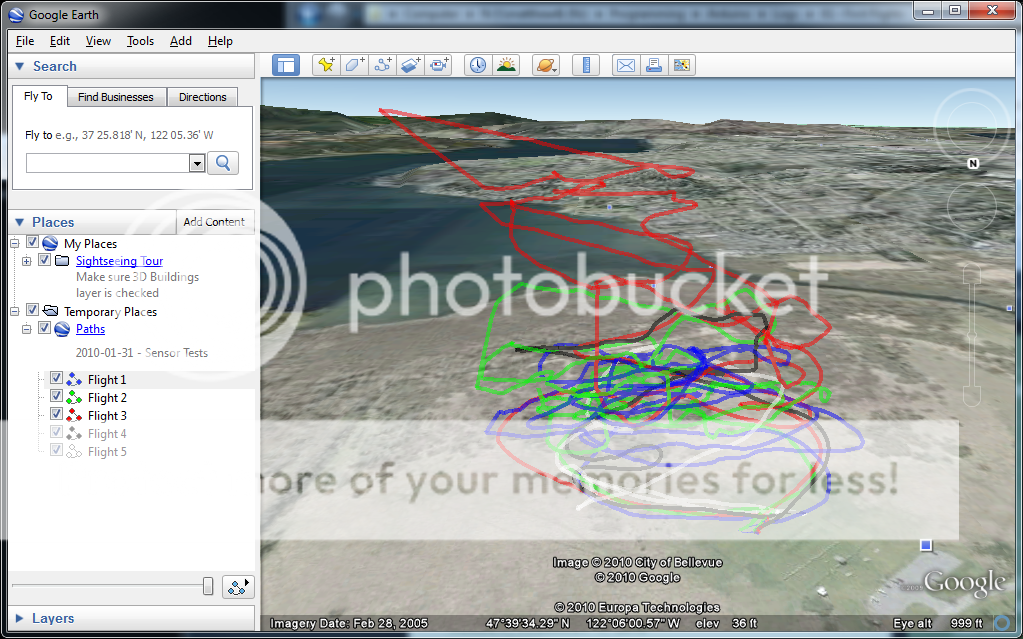
Task: Uncheck the Flight 3 checkbox
Action: (x=57, y=415)
